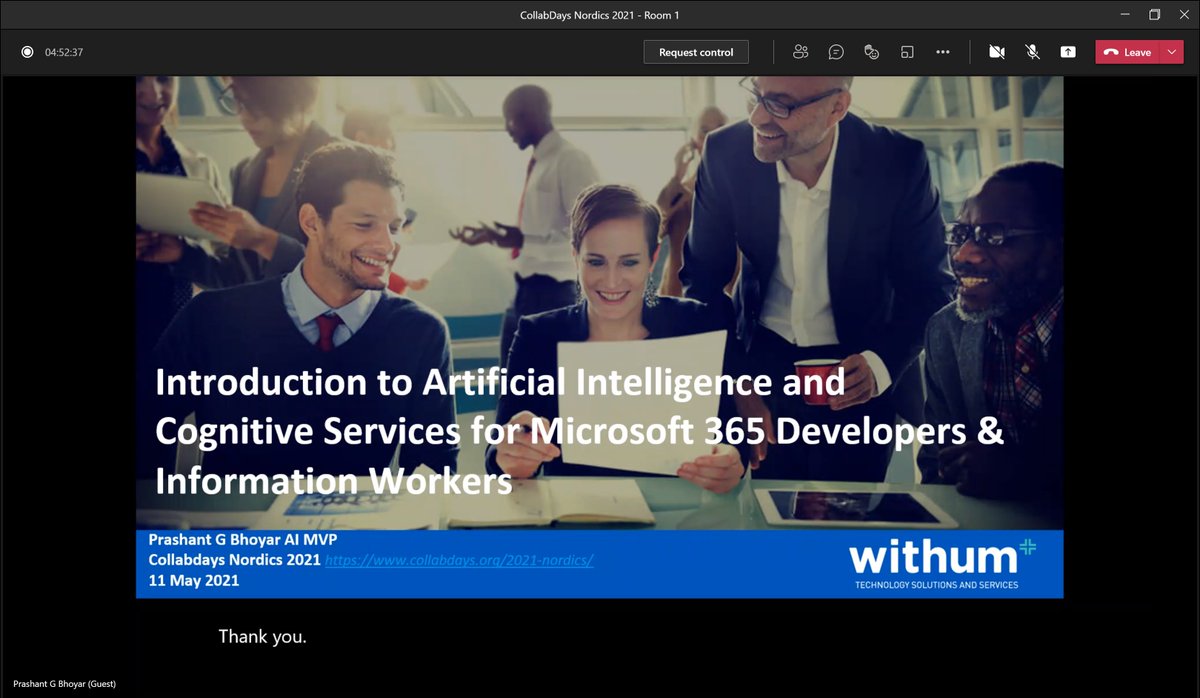This screenshot has width=1200, height=698.
Task: Close the Teams meeting window
Action: click(1183, 15)
